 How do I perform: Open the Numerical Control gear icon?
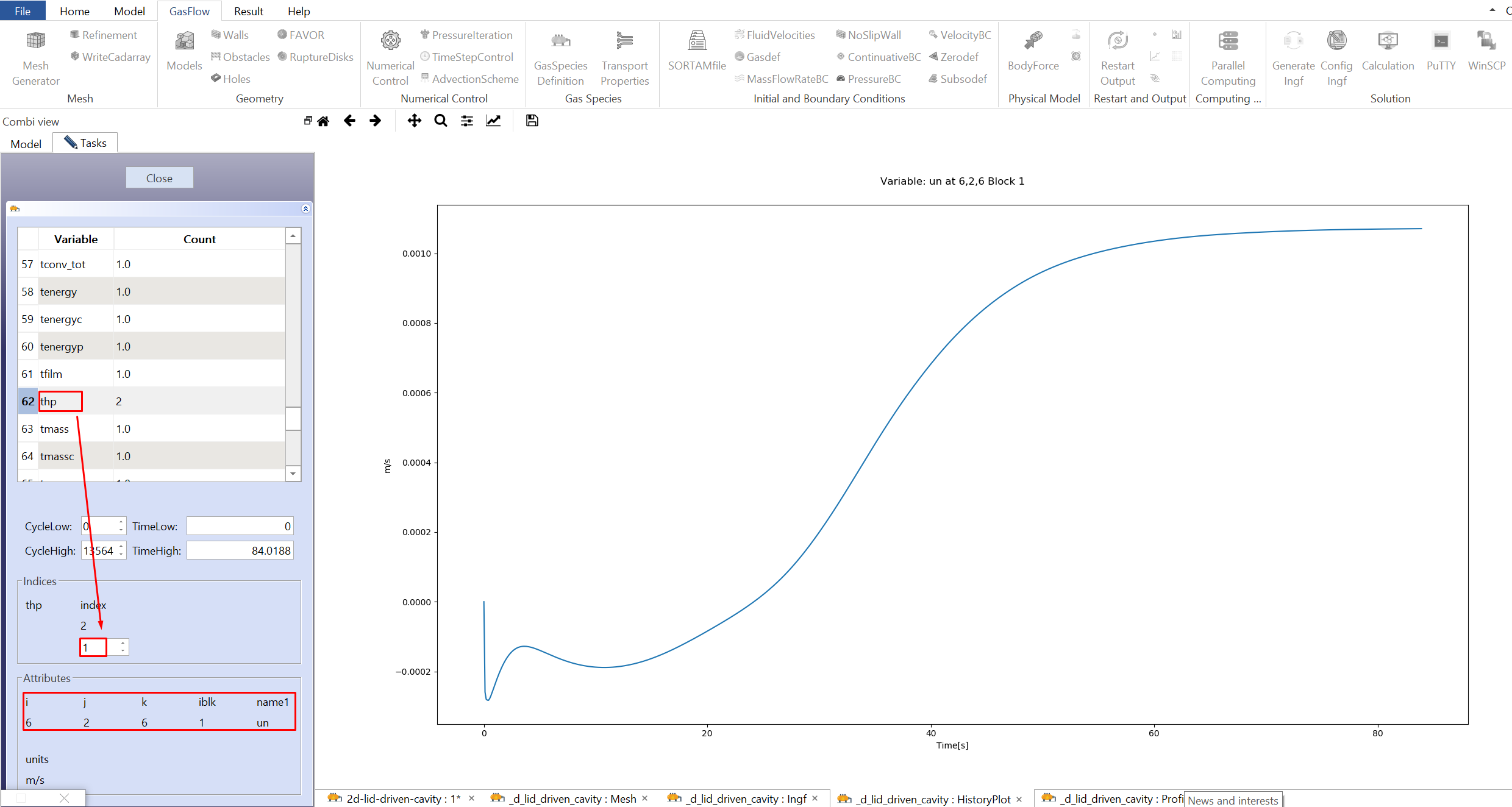coord(390,41)
